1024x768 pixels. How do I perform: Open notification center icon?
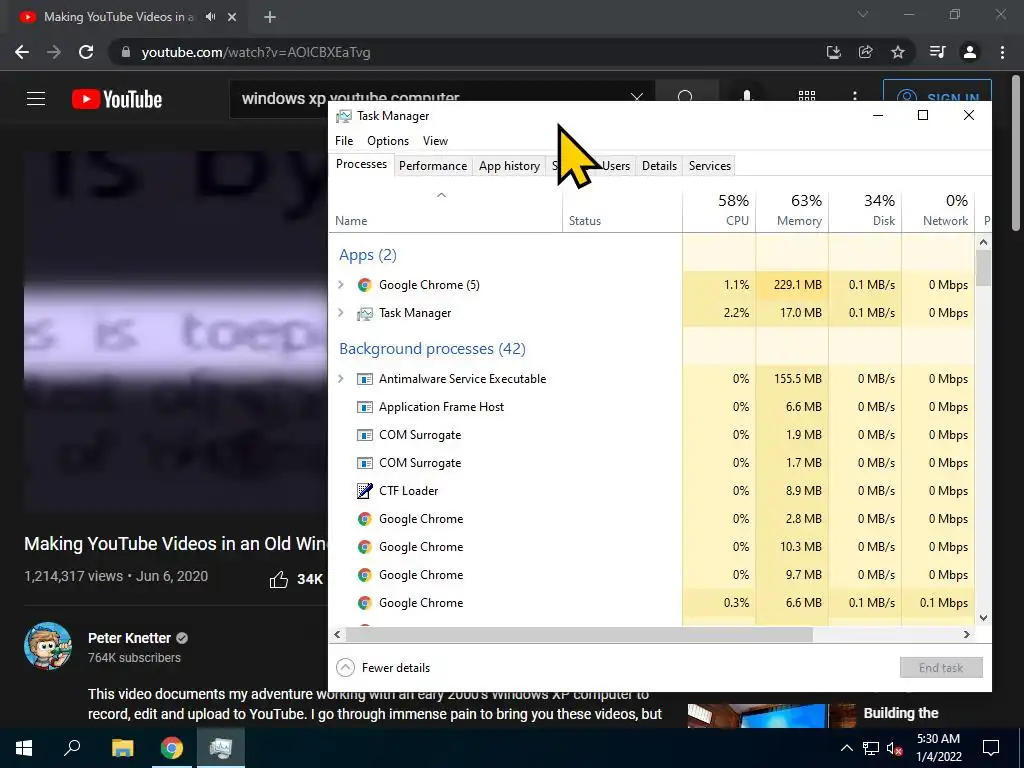point(991,748)
